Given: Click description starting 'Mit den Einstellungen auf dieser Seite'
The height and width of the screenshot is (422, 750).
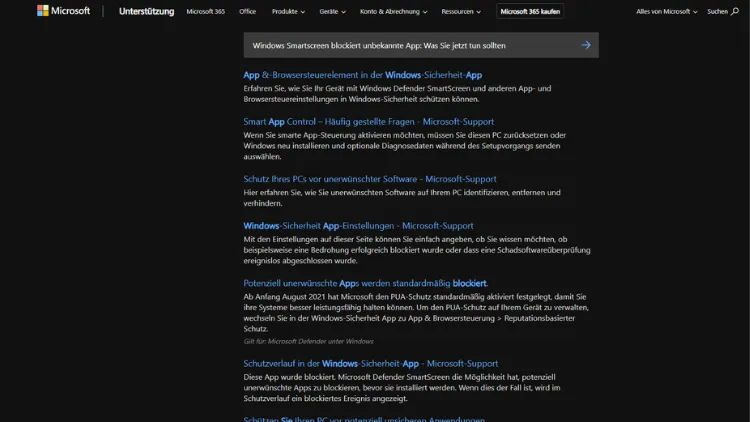Looking at the screenshot, I should [417, 250].
